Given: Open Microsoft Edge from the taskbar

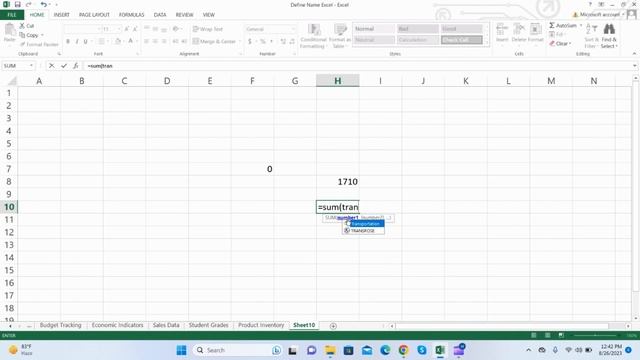Looking at the screenshot, I should point(385,350).
